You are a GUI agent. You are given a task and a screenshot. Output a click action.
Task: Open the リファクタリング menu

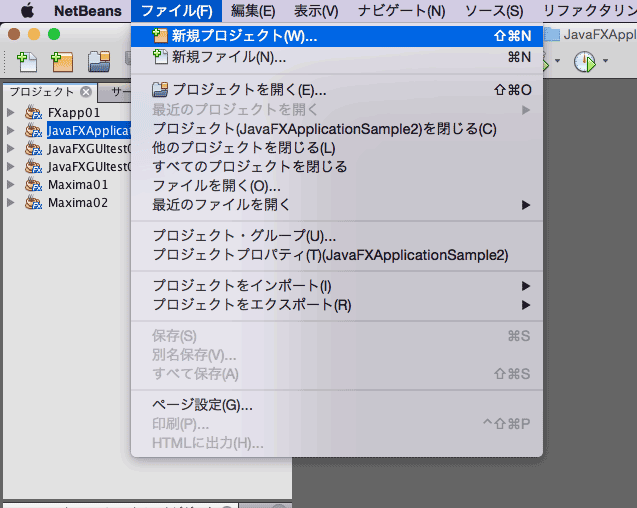coord(590,11)
